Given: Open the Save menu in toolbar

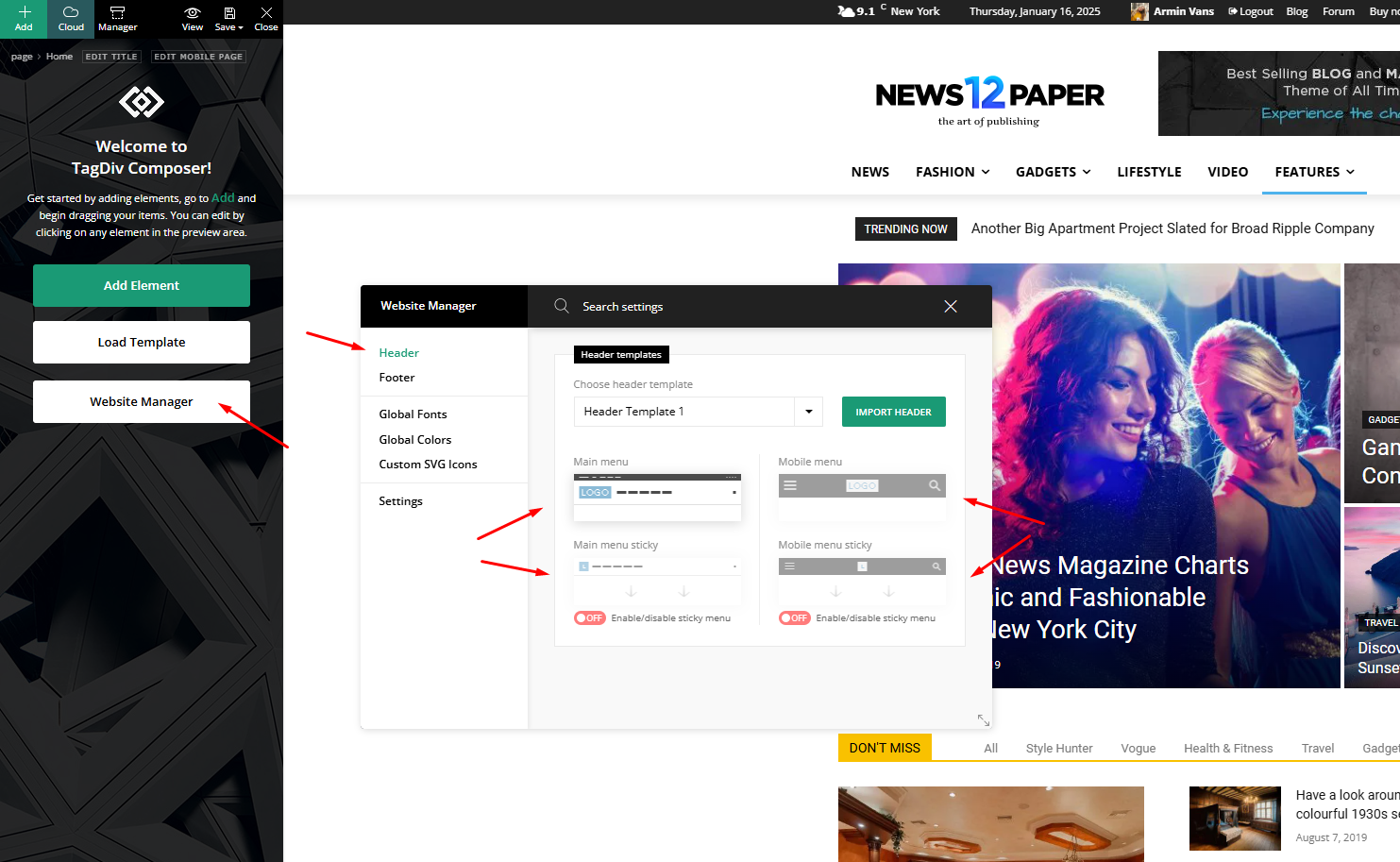Looking at the screenshot, I should 228,18.
